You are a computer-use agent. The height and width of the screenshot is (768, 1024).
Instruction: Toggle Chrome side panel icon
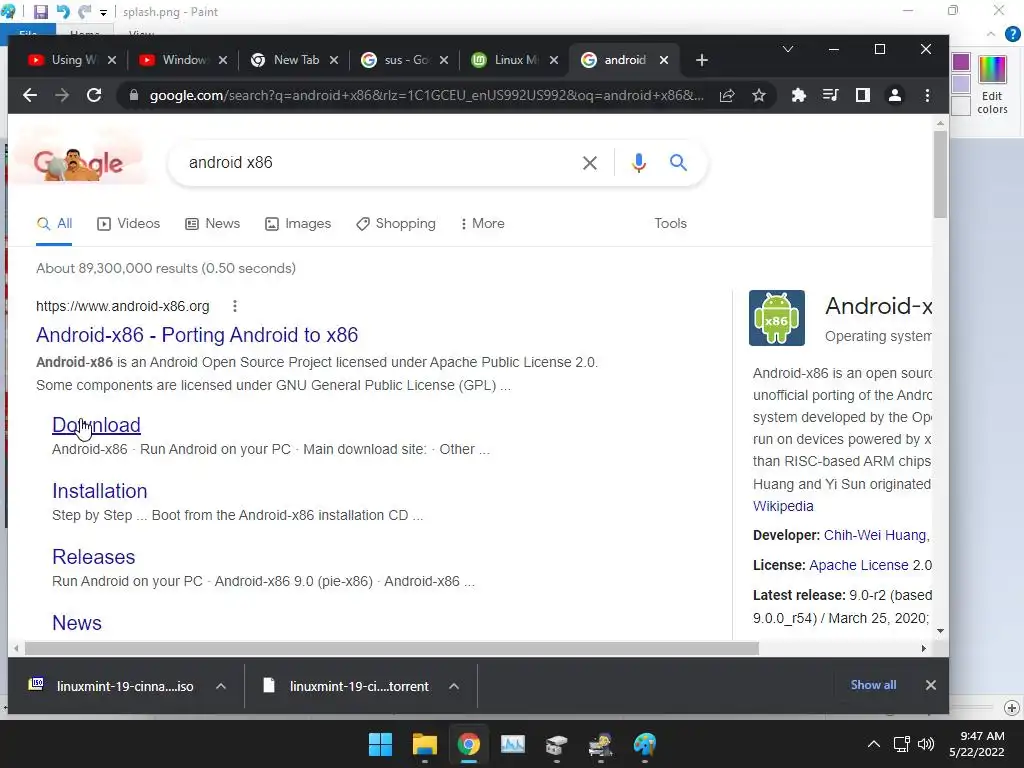[863, 95]
